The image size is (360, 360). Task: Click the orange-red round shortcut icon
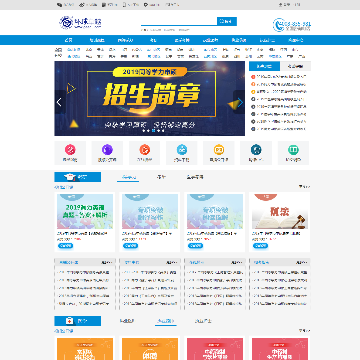(145, 150)
